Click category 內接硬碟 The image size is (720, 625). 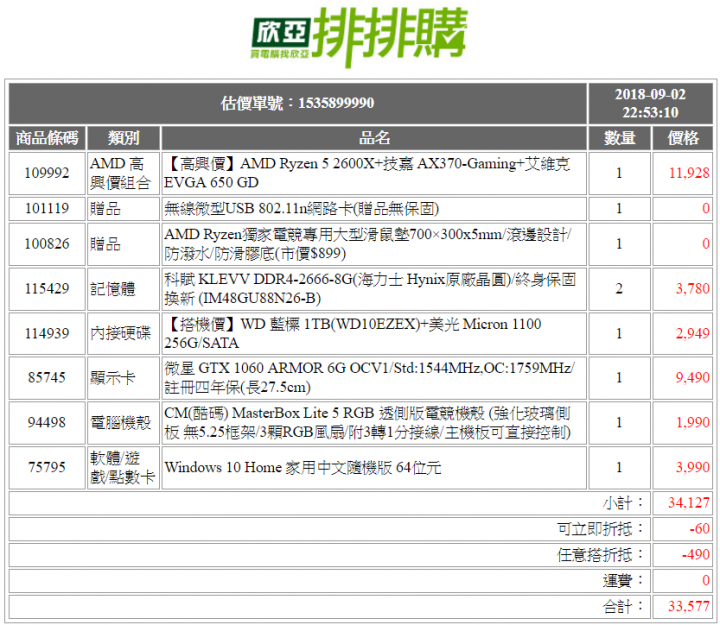click(120, 333)
